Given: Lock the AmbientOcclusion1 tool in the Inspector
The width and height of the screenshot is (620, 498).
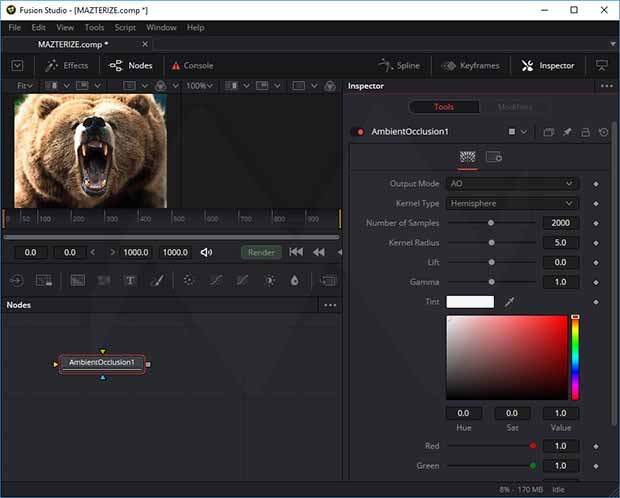Looking at the screenshot, I should [x=586, y=132].
